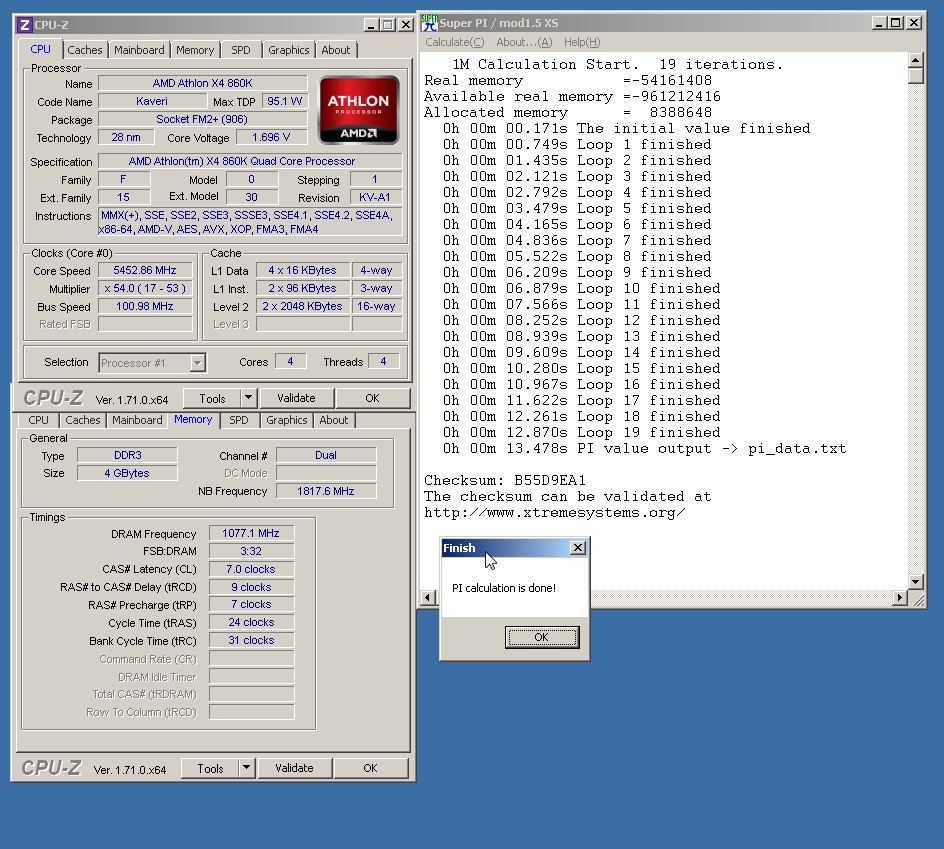Image resolution: width=944 pixels, height=849 pixels.
Task: Click the Threads value 4
Action: pyautogui.click(x=383, y=361)
